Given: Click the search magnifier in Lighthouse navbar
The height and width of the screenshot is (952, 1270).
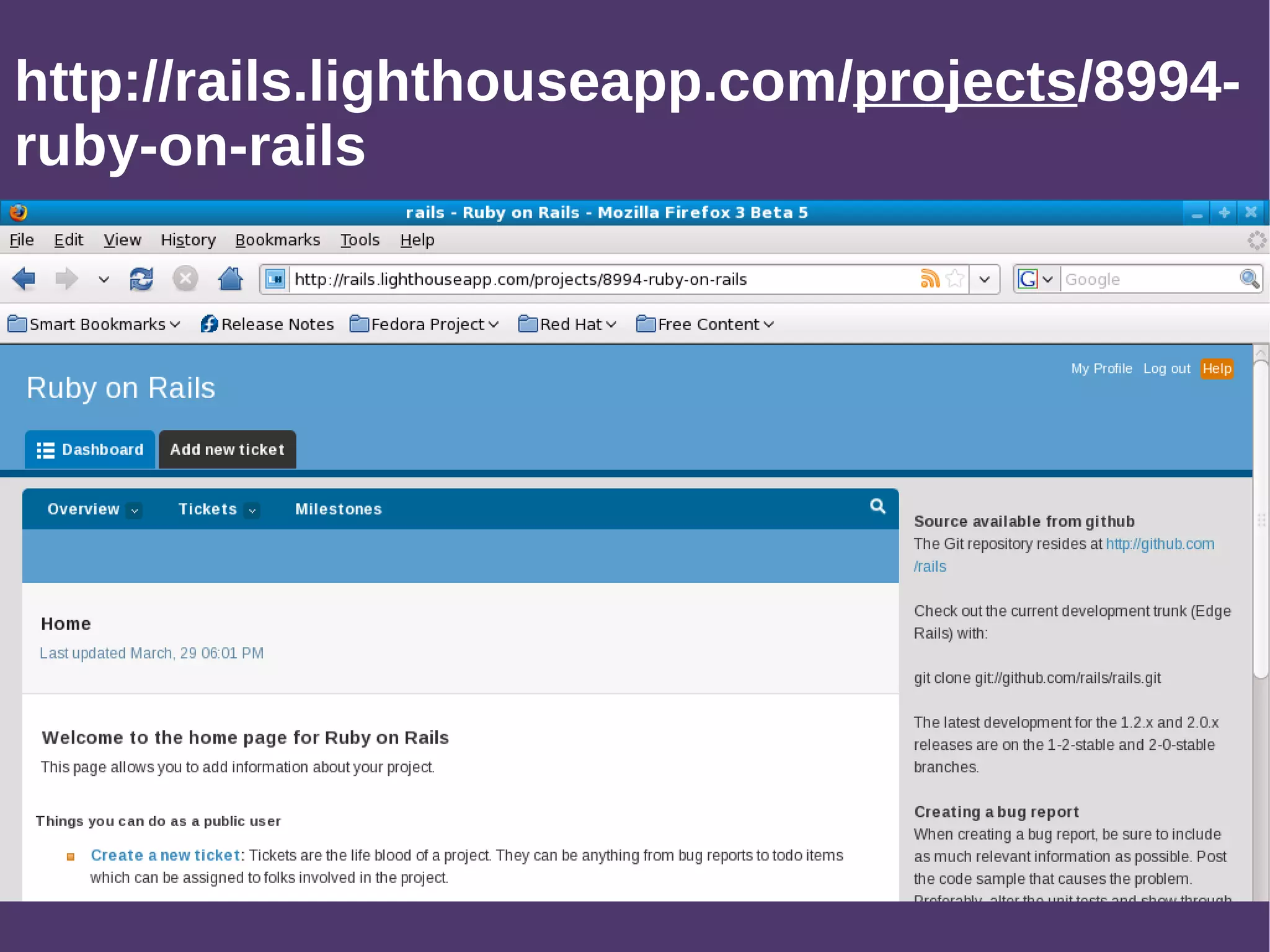Looking at the screenshot, I should [x=877, y=507].
